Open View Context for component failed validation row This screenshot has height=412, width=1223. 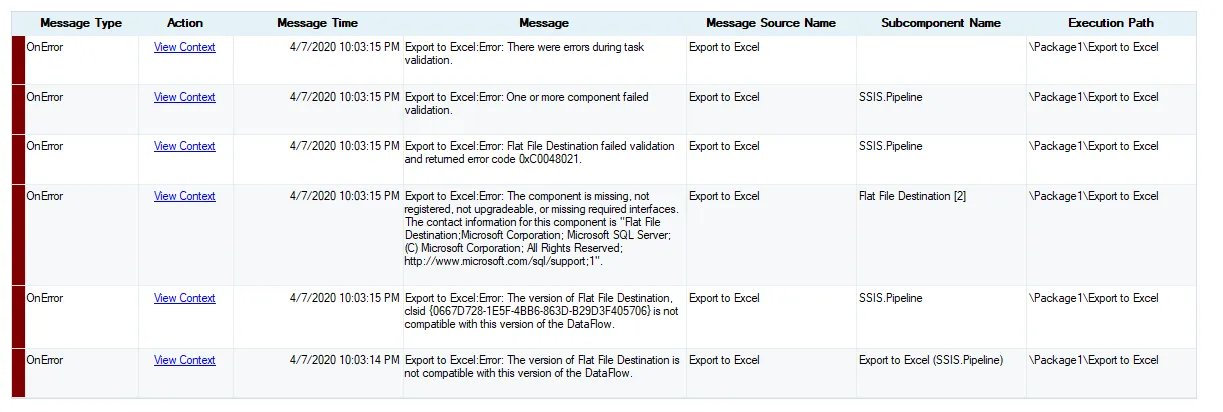[184, 97]
